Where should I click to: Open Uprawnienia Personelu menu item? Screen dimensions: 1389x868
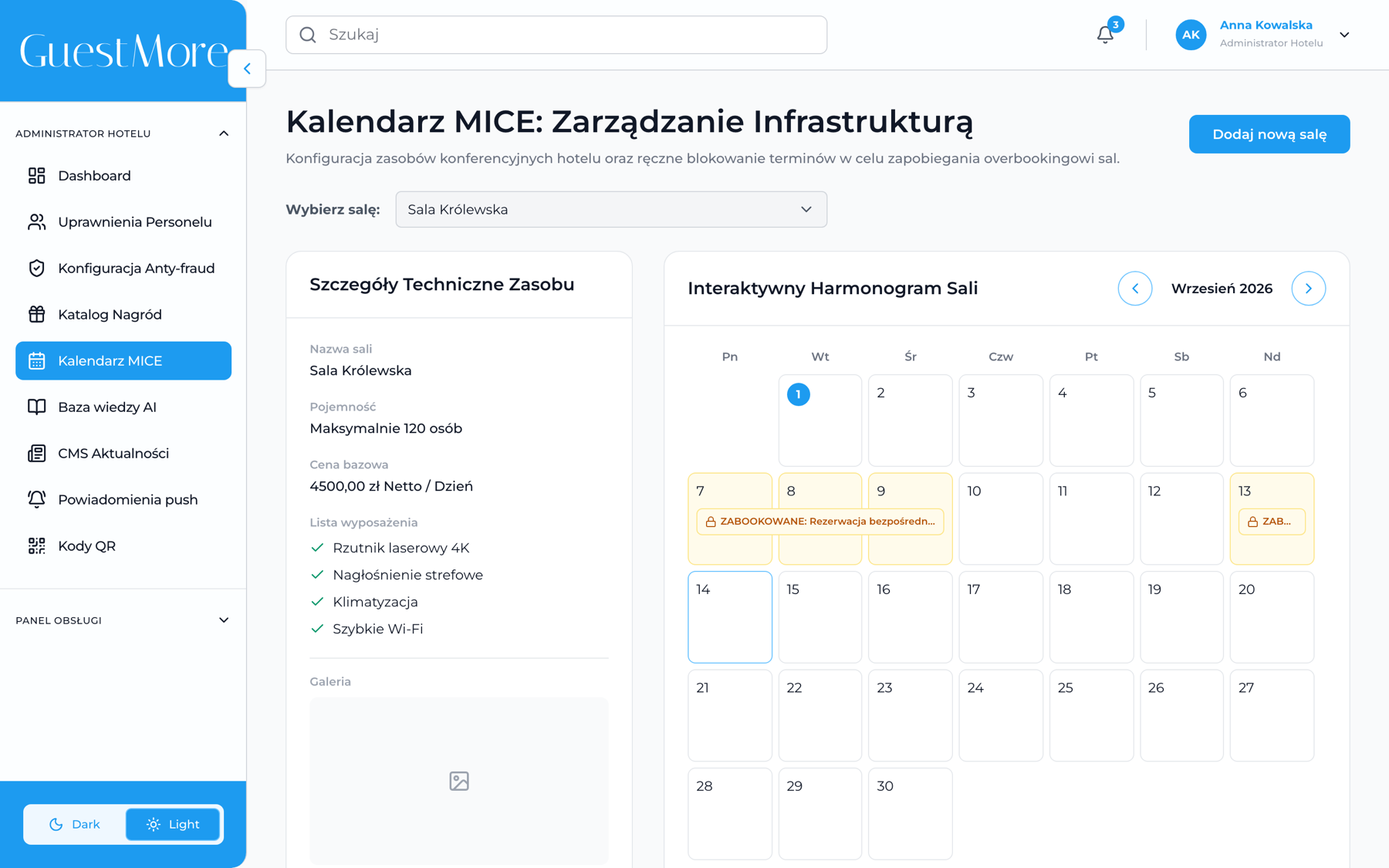123,222
